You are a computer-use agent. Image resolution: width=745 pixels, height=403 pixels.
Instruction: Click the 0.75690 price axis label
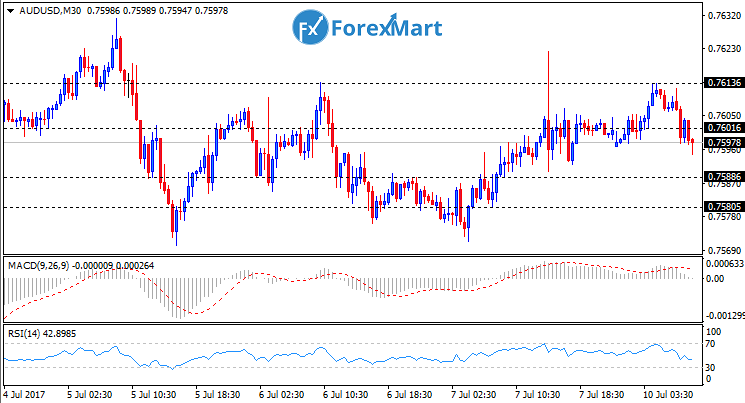pos(723,250)
